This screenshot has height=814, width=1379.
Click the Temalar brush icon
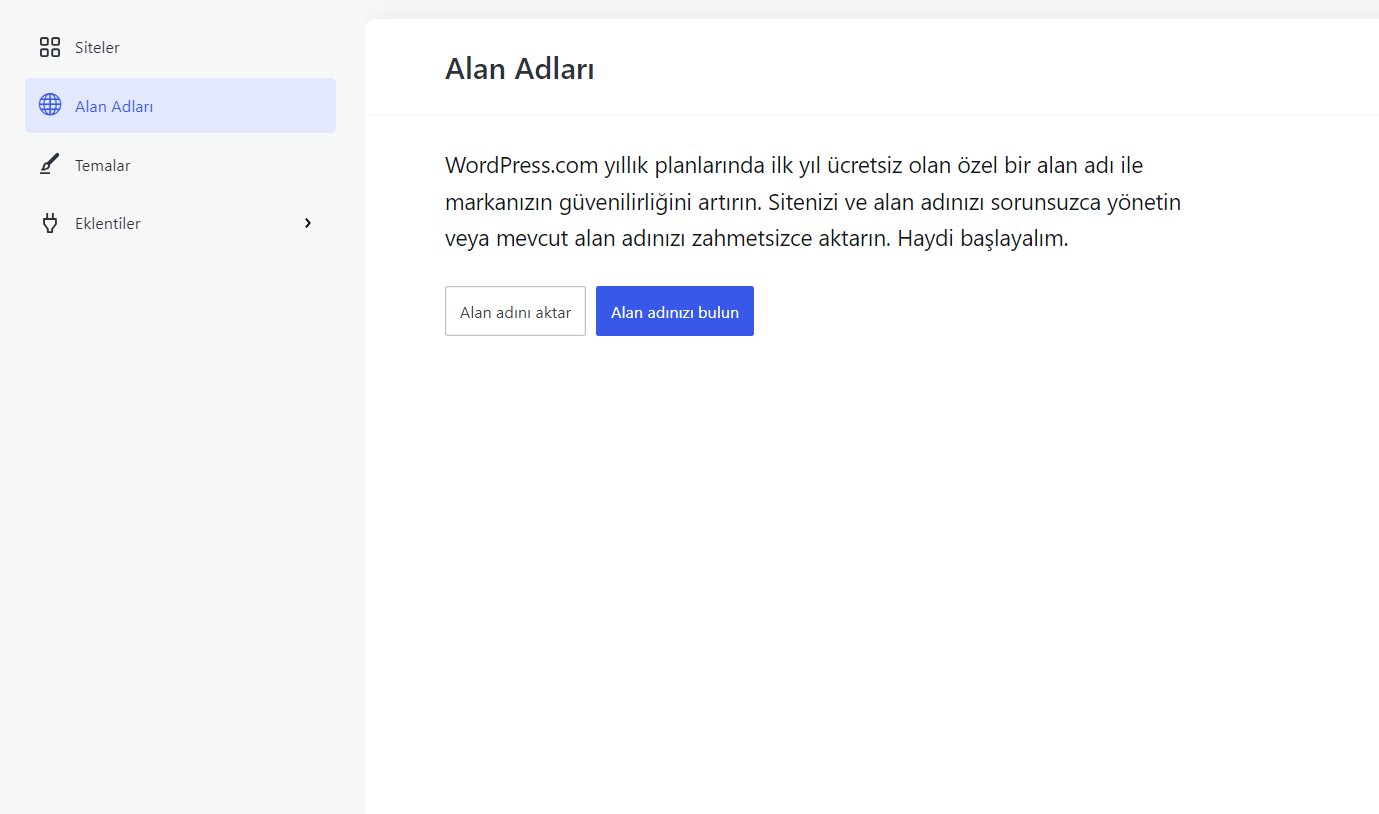tap(50, 165)
